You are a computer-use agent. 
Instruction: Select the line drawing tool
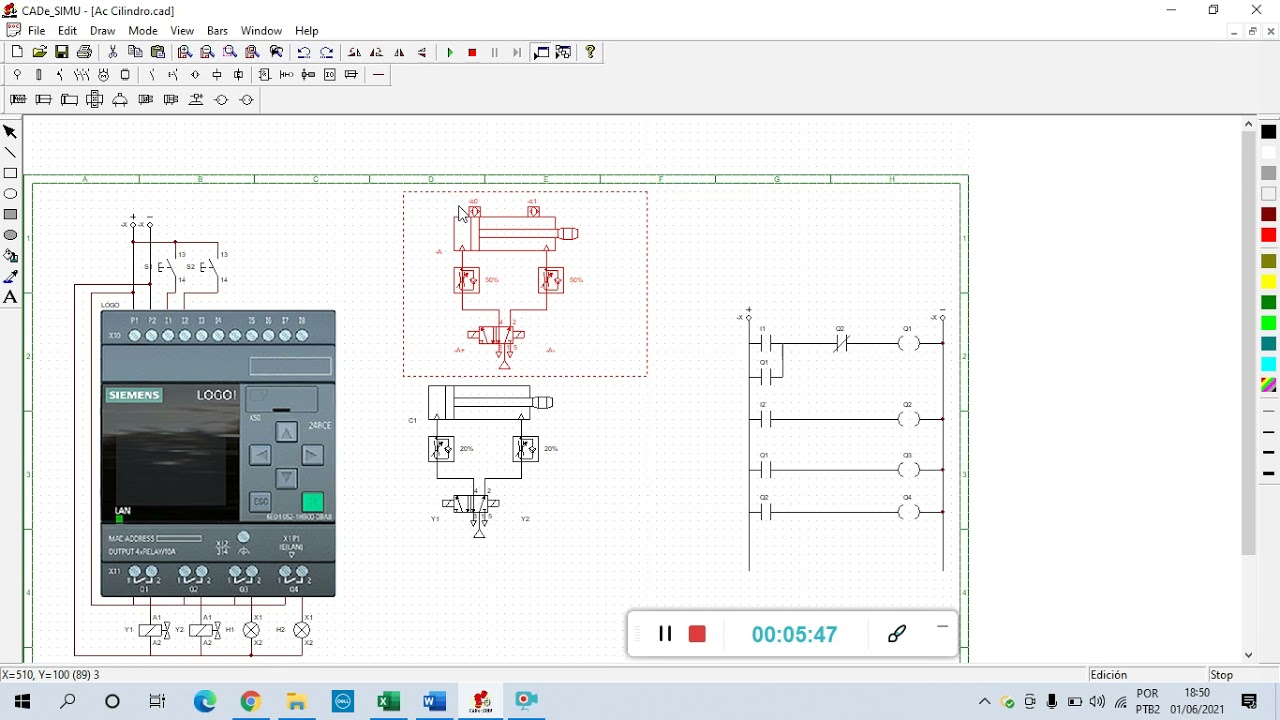pos(11,152)
